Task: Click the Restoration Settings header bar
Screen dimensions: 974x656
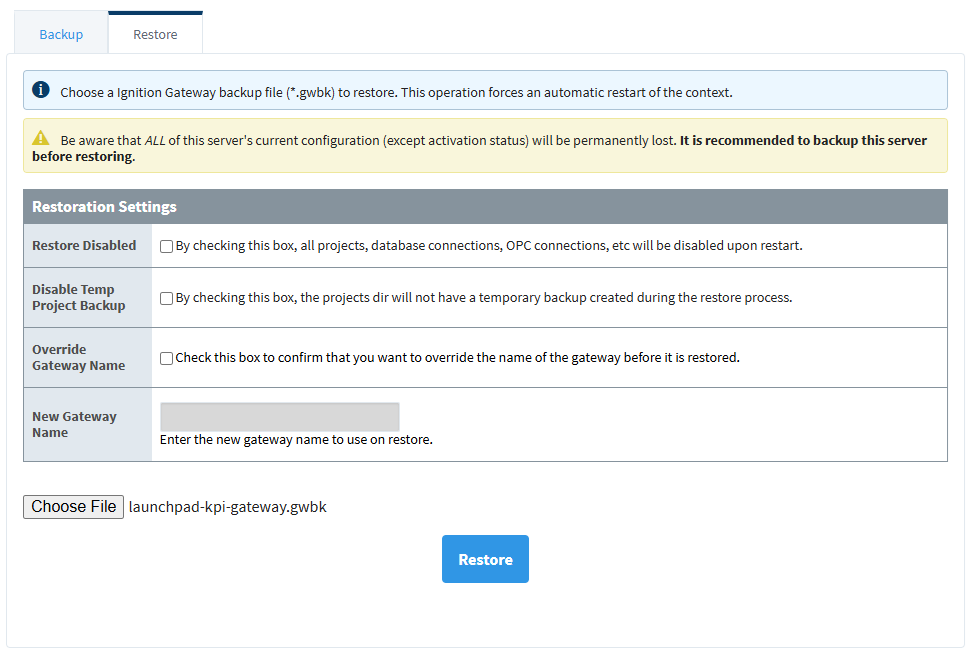Action: [485, 207]
